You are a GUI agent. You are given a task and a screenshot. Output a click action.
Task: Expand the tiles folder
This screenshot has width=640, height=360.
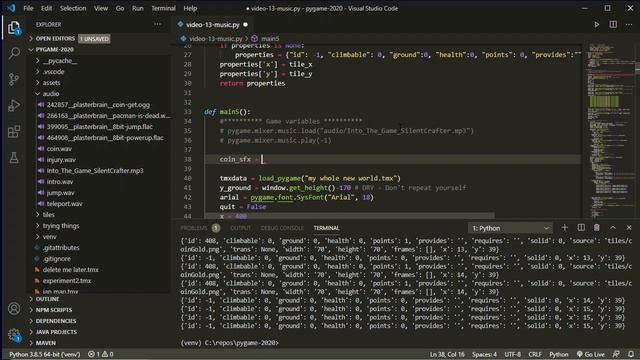[x=49, y=215]
